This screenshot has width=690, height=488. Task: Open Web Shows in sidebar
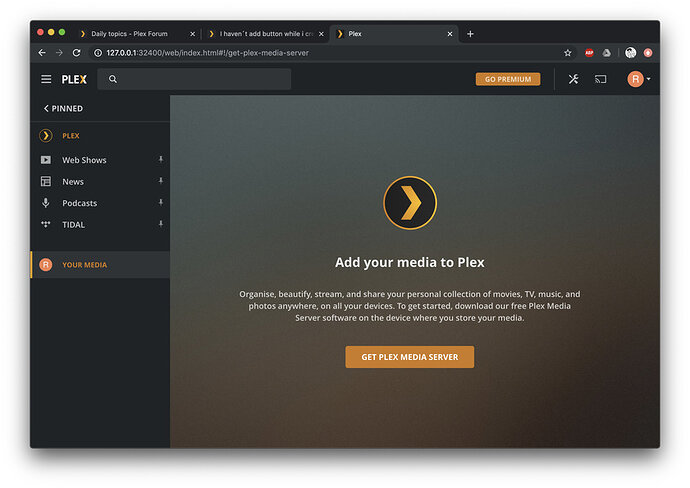coord(100,160)
